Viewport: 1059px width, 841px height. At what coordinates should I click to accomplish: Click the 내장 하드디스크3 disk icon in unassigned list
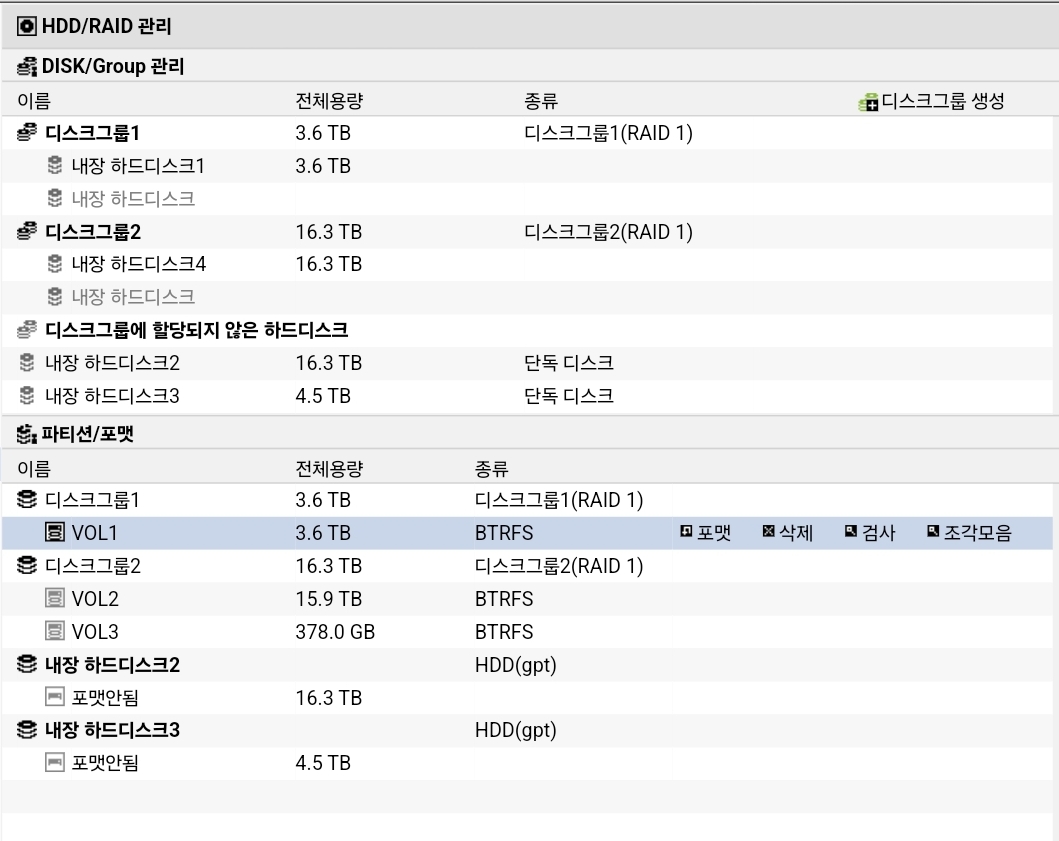26,395
